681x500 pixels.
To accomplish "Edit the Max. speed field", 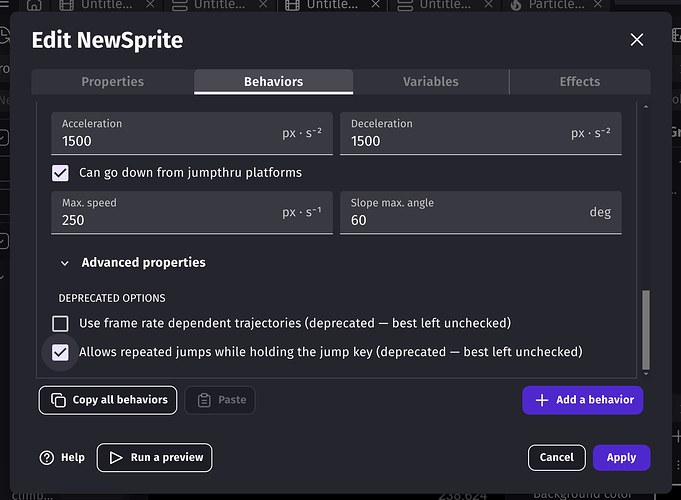I will [x=192, y=212].
